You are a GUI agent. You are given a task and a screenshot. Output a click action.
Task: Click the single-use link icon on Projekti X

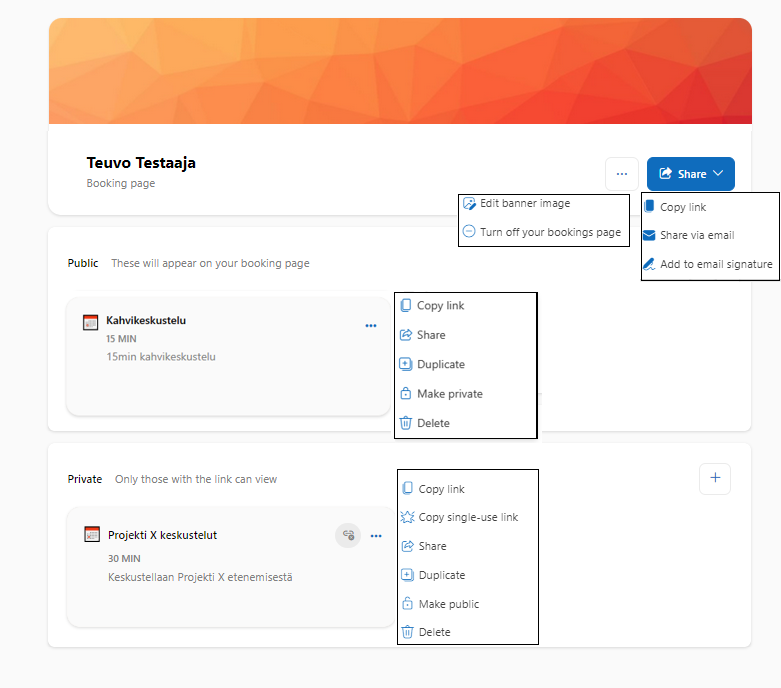pyautogui.click(x=348, y=536)
